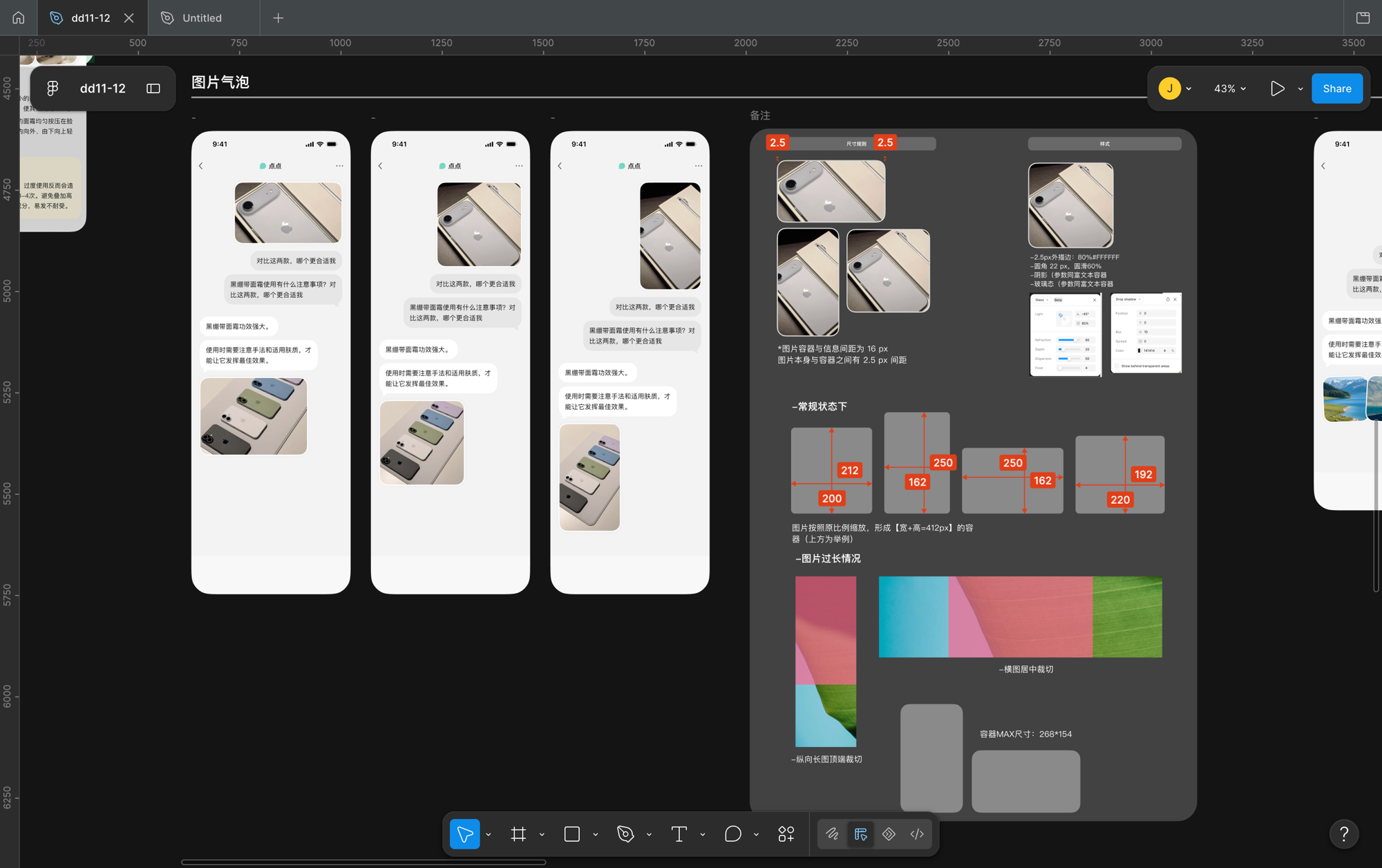This screenshot has height=868, width=1382.
Task: Select the 图片气泡 section title
Action: pos(220,82)
